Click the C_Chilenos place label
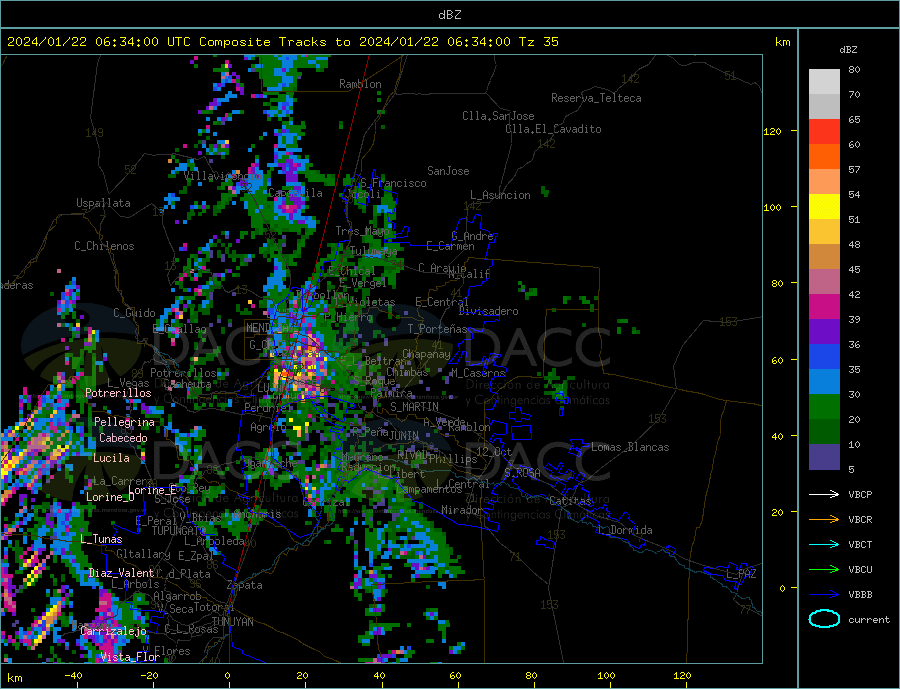The image size is (900, 689). [104, 246]
